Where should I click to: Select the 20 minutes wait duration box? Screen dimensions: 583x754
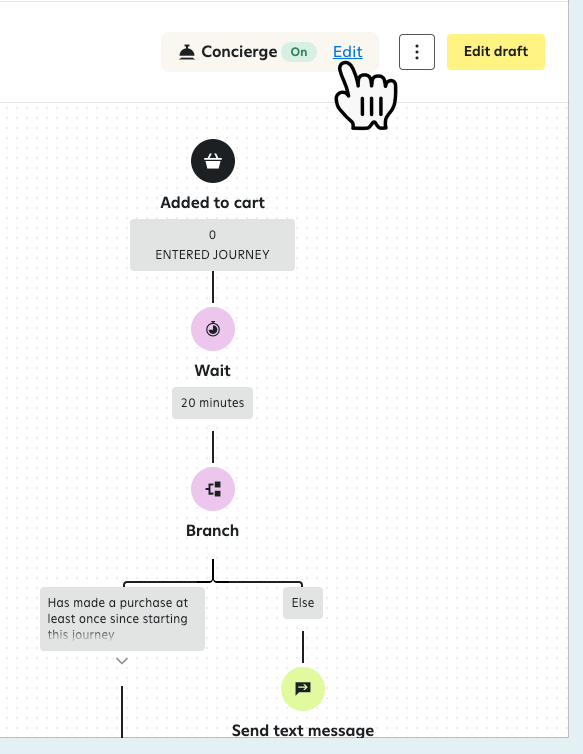pyautogui.click(x=212, y=403)
